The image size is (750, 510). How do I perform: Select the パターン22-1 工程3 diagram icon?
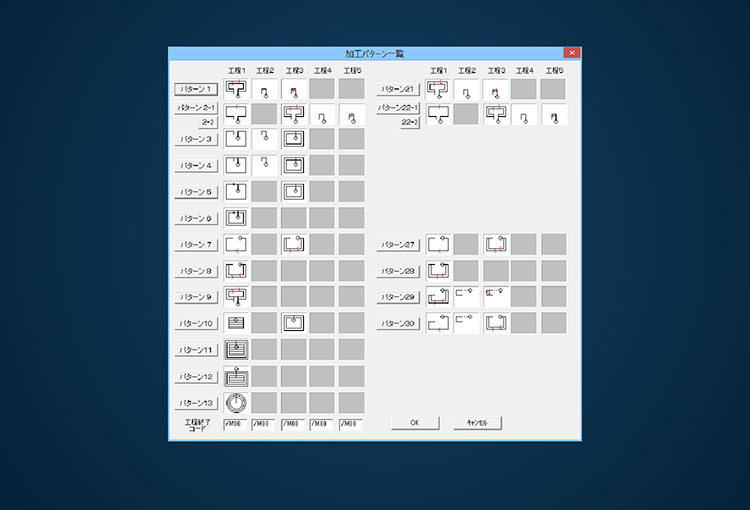click(x=496, y=114)
